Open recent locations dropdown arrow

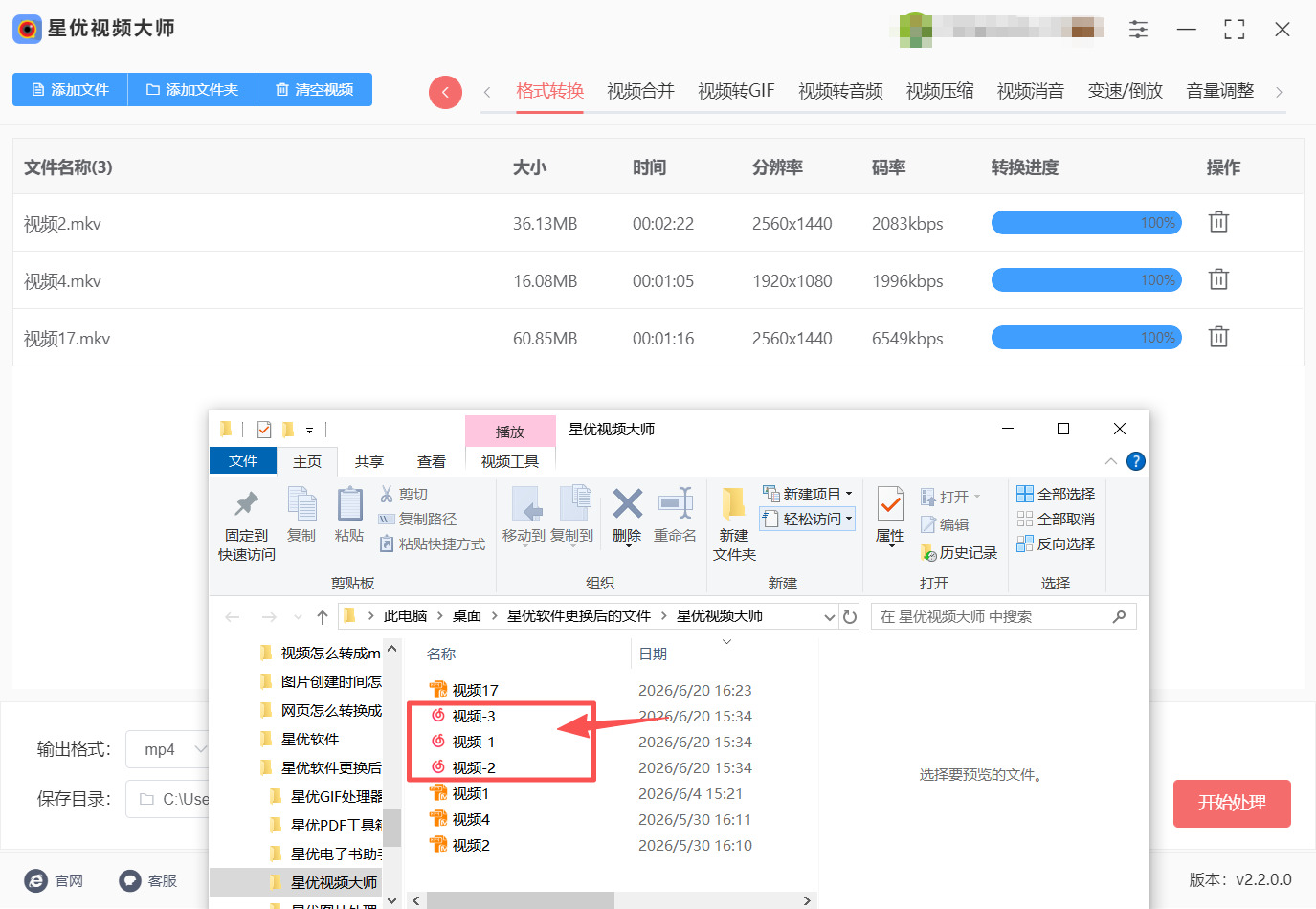(x=298, y=617)
